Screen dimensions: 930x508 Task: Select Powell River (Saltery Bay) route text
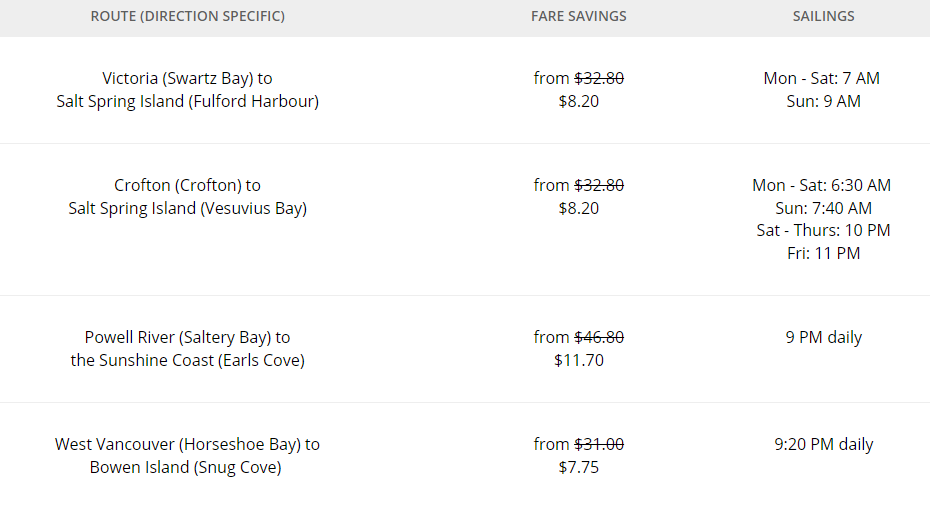pos(187,348)
